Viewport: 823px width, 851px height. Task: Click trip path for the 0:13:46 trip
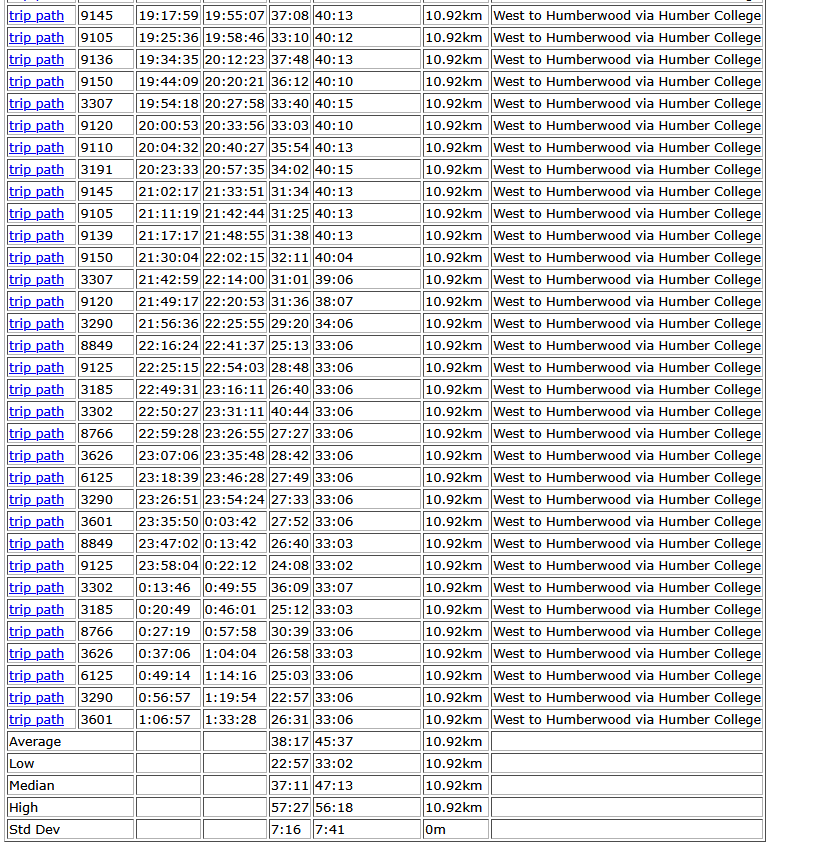click(x=36, y=588)
